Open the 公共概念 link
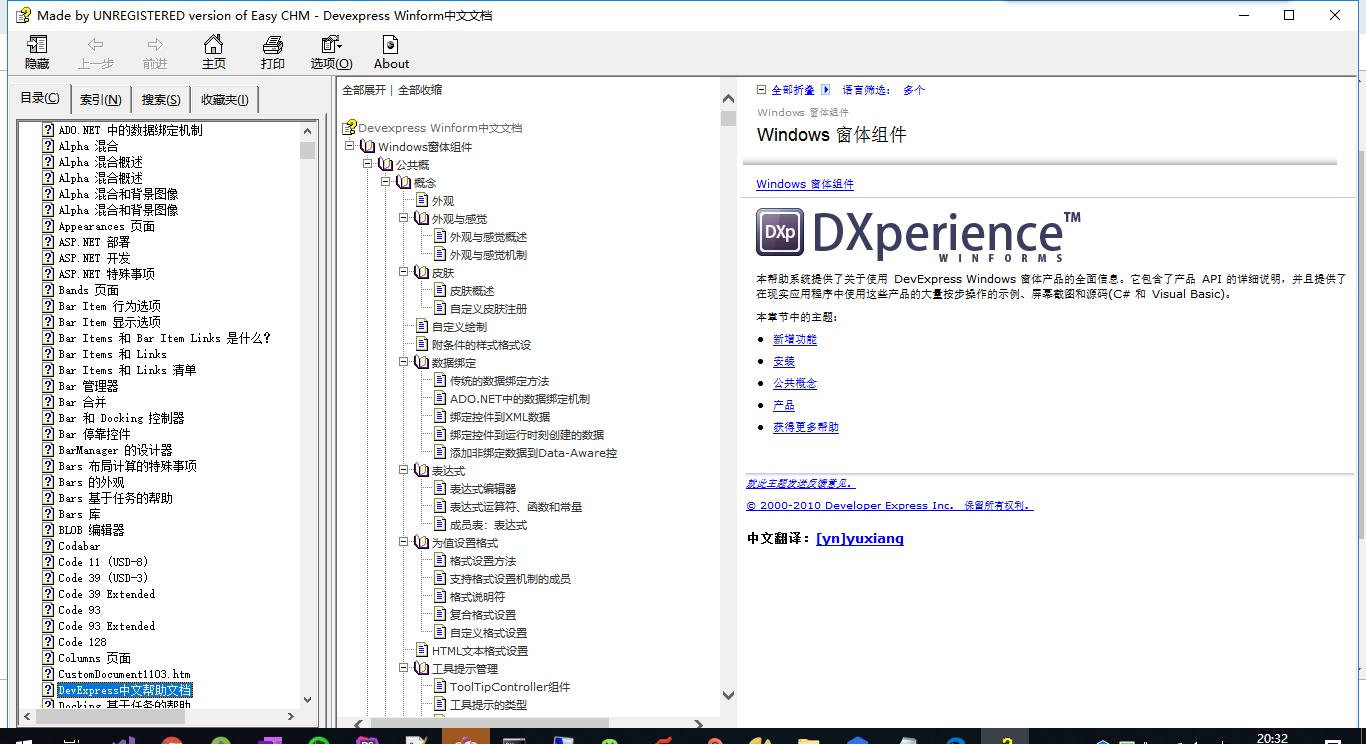The image size is (1366, 744). coord(795,383)
